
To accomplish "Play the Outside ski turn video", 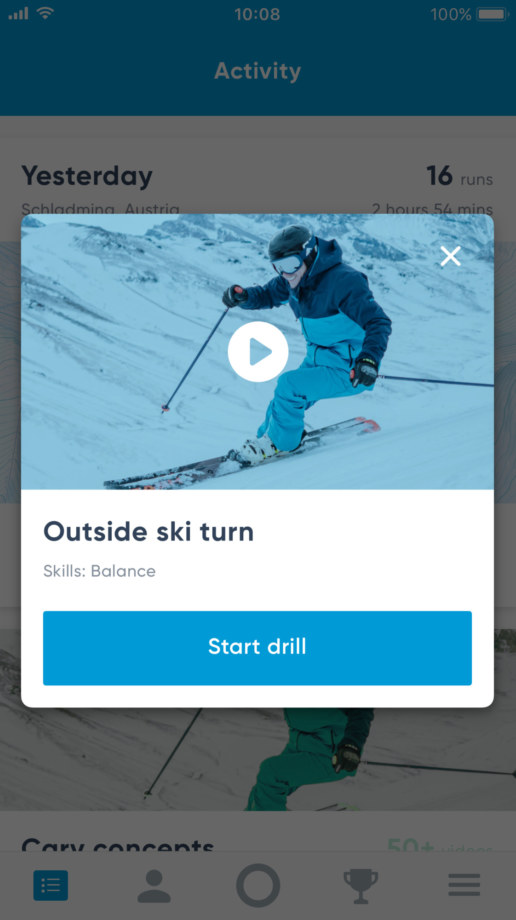I will pyautogui.click(x=258, y=351).
